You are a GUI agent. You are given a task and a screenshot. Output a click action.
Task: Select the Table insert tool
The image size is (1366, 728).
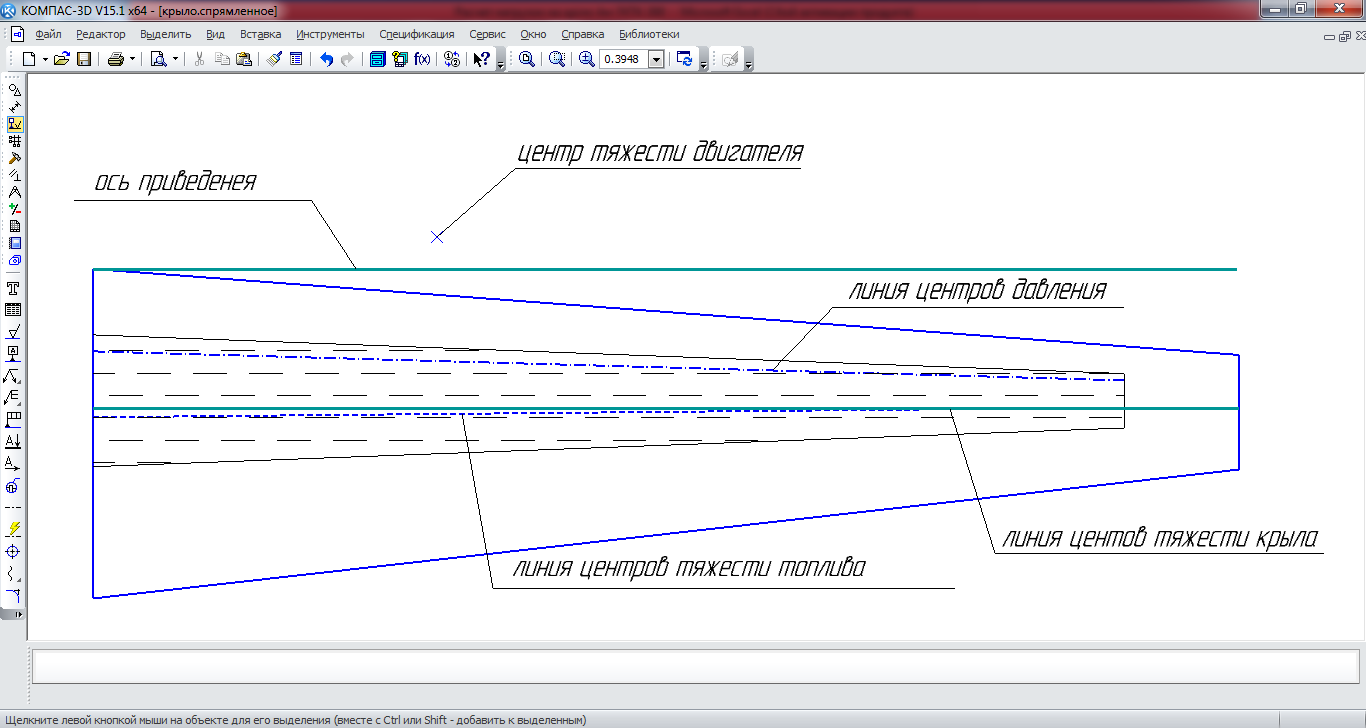pyautogui.click(x=14, y=310)
